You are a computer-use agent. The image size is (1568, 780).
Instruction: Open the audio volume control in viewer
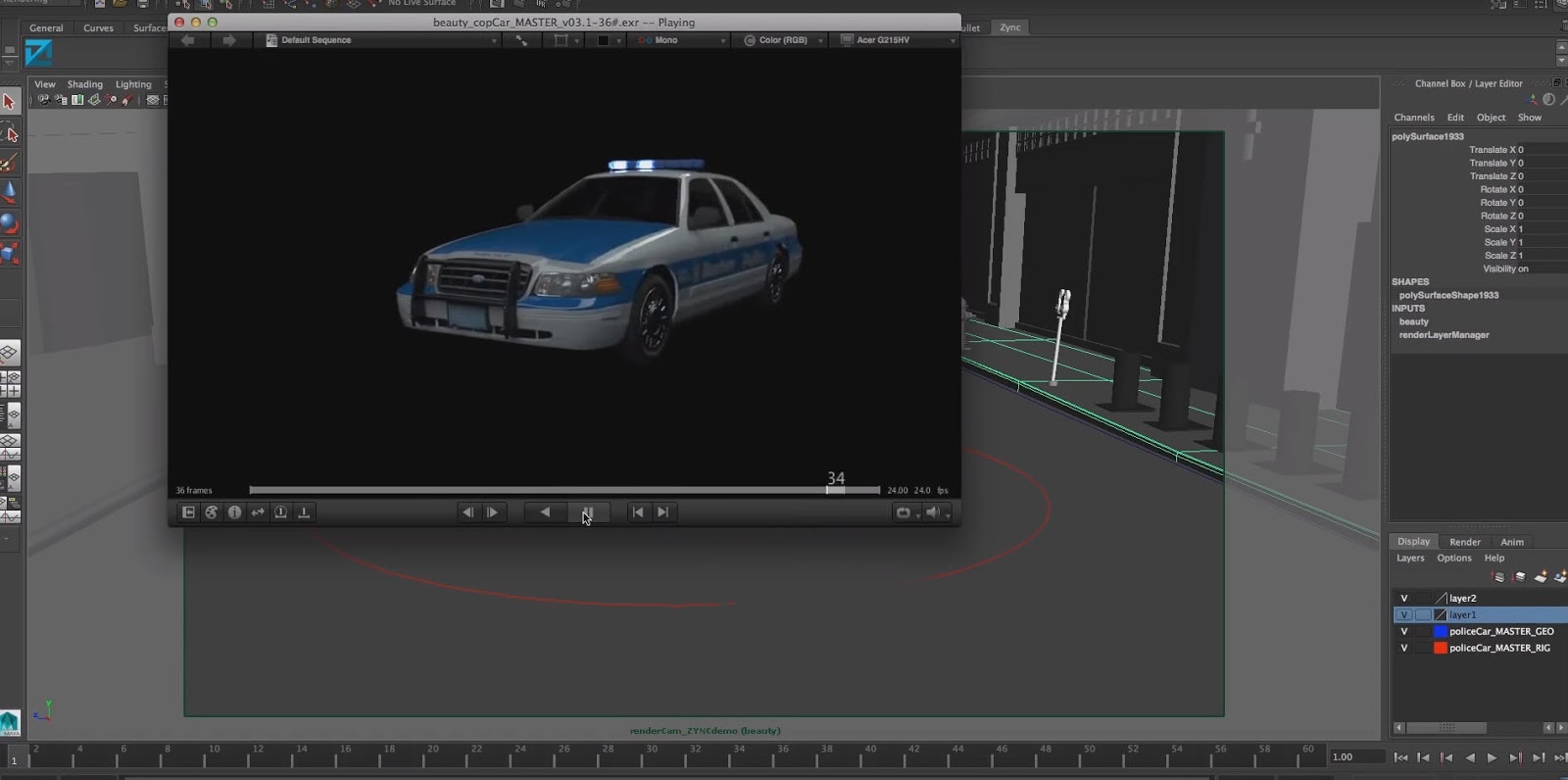pos(935,512)
